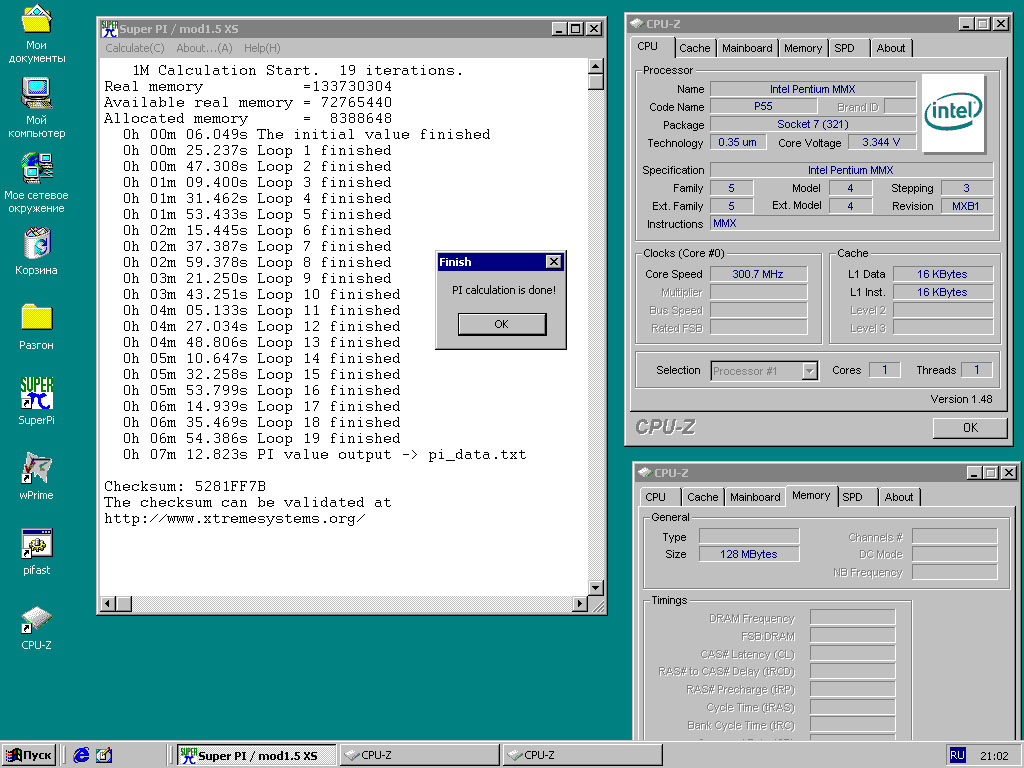Launch Internet Explorer from quick launch
The image size is (1024, 768).
pyautogui.click(x=81, y=755)
